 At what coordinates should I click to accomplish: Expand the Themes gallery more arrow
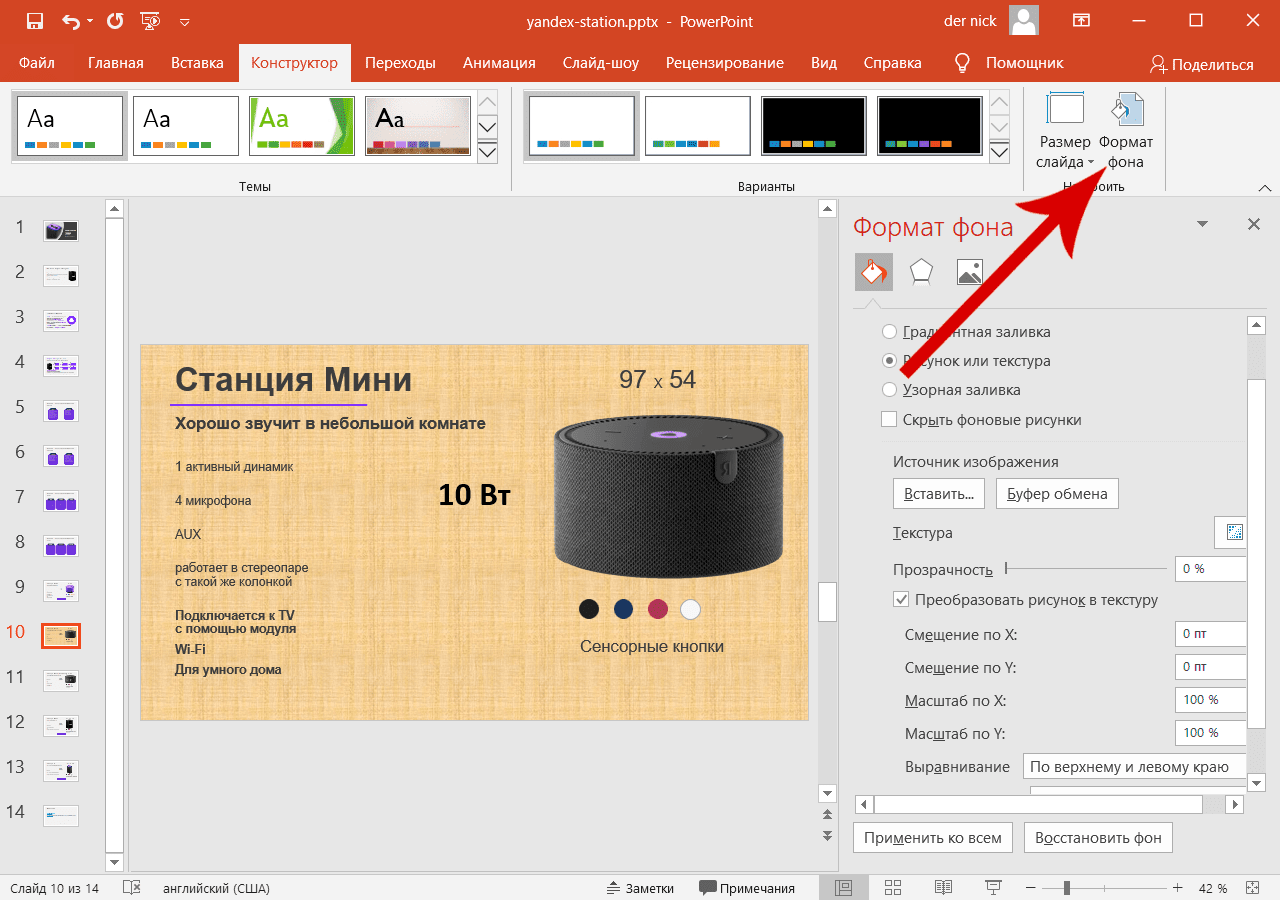pos(488,151)
